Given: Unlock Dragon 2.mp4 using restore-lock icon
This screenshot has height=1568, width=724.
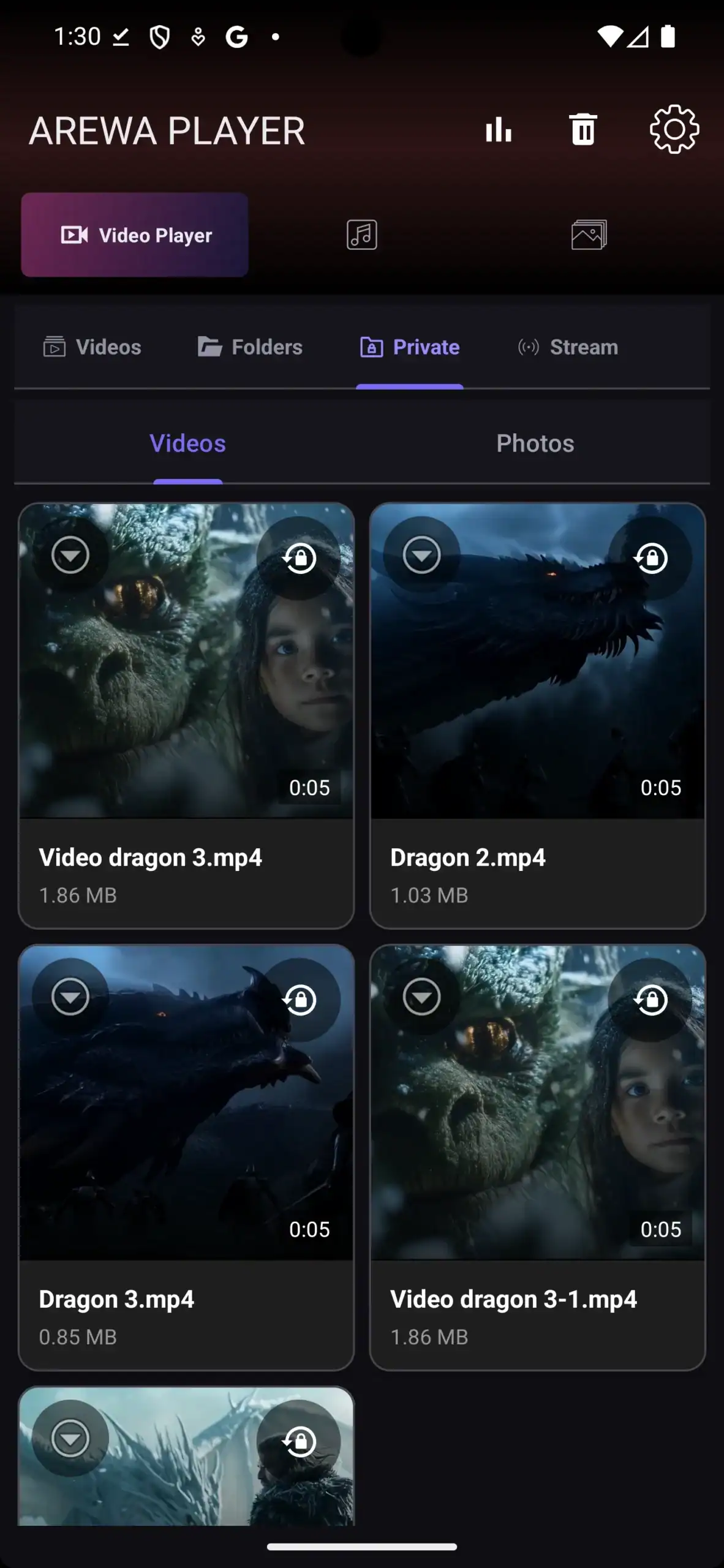Looking at the screenshot, I should 650,558.
